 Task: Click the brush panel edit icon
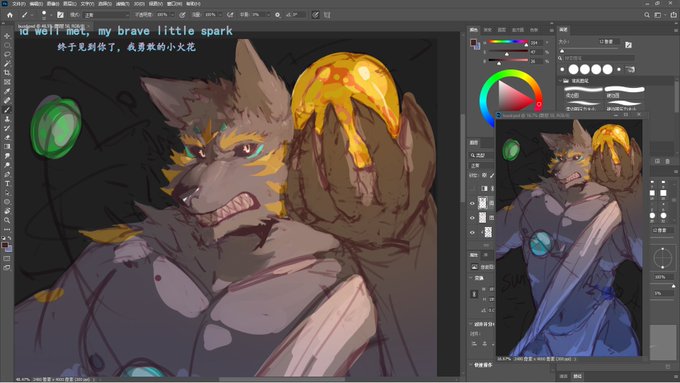coord(628,45)
